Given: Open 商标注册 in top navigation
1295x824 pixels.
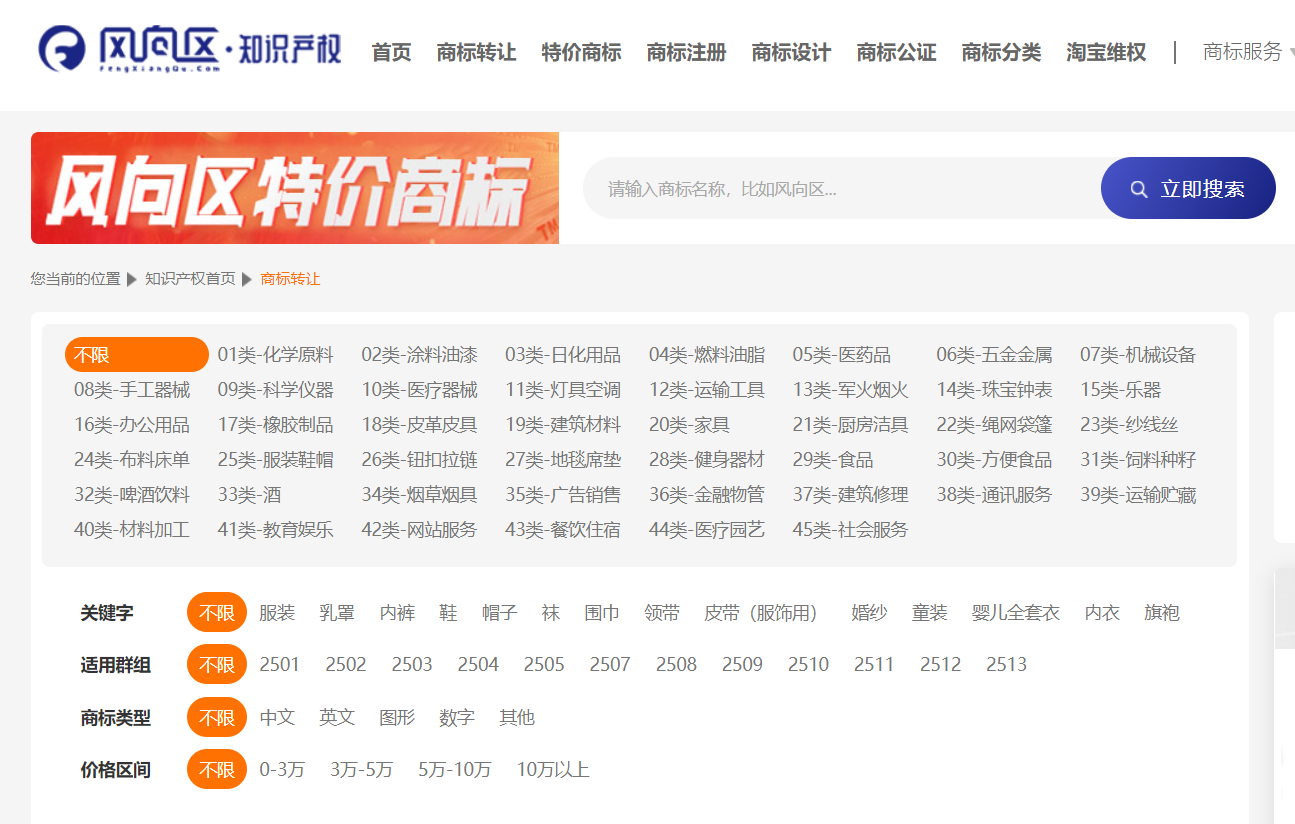Looking at the screenshot, I should pos(686,52).
